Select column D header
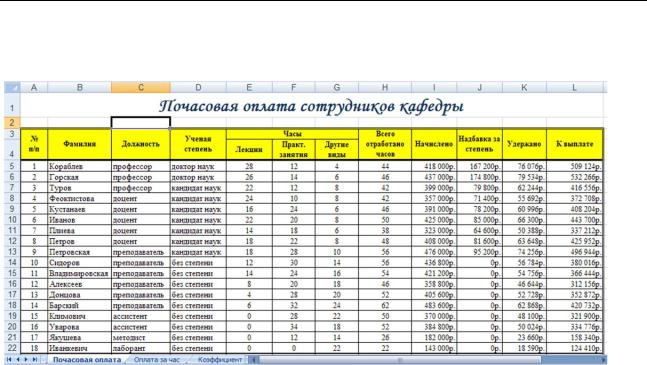Image resolution: width=647 pixels, height=365 pixels. tap(198, 87)
